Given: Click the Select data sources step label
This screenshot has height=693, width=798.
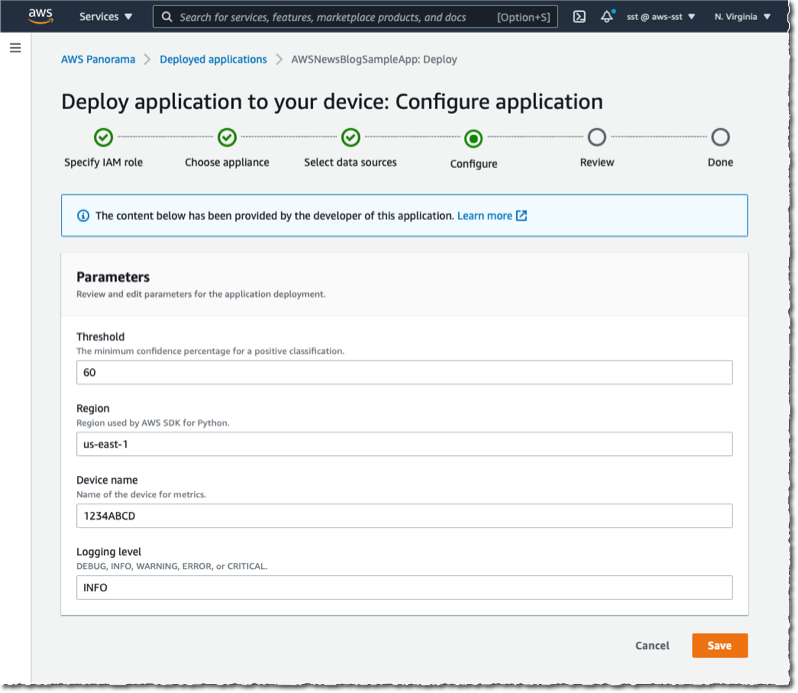Looking at the screenshot, I should click(x=350, y=162).
